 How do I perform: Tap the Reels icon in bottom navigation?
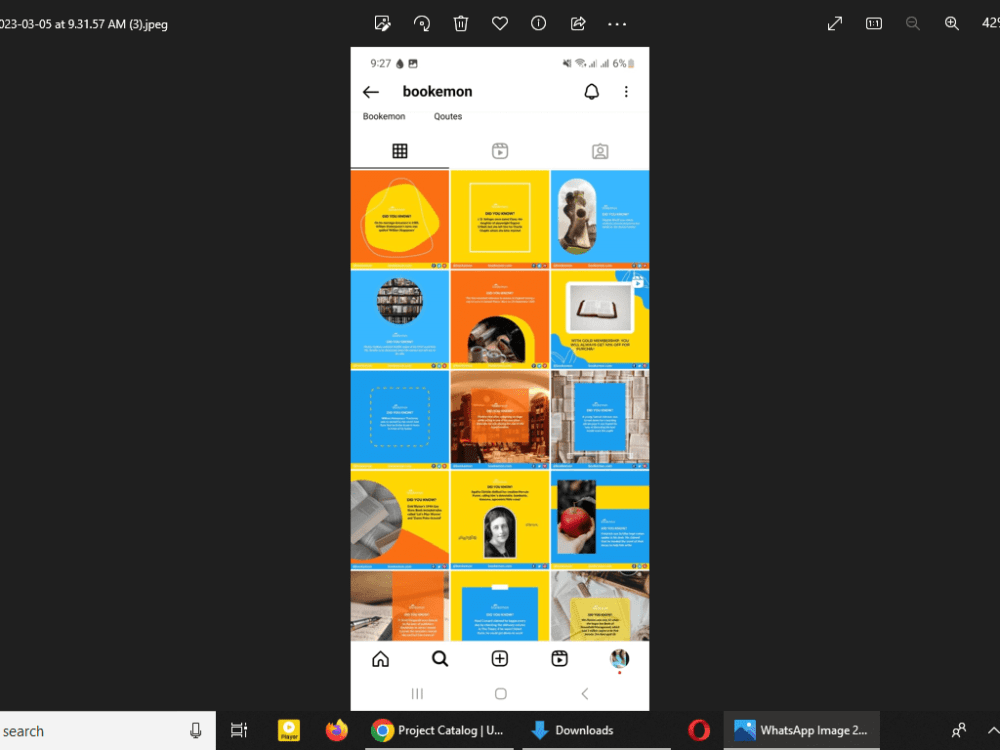(x=559, y=659)
